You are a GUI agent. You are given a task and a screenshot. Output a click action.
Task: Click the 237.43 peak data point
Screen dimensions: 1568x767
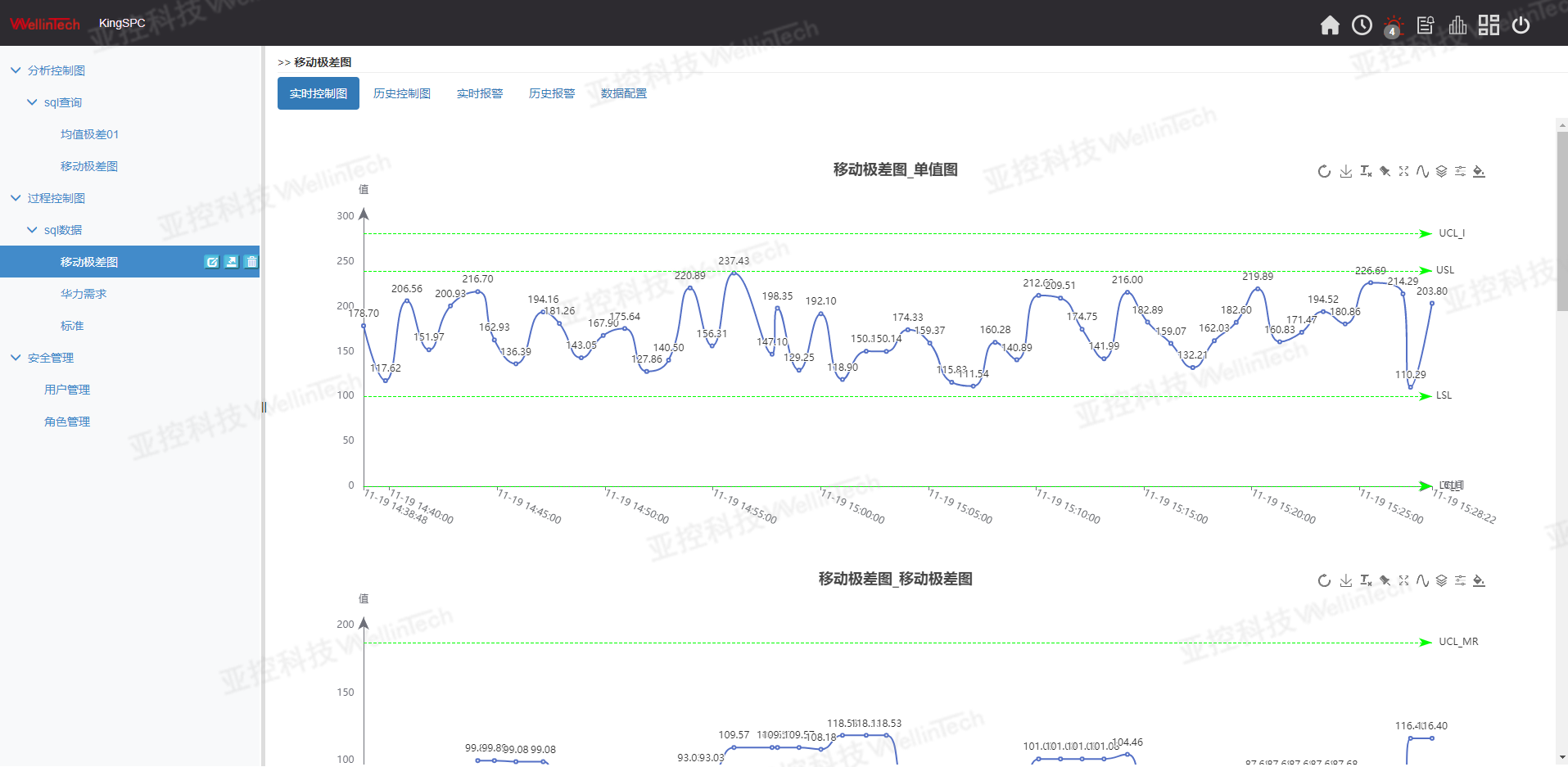734,273
